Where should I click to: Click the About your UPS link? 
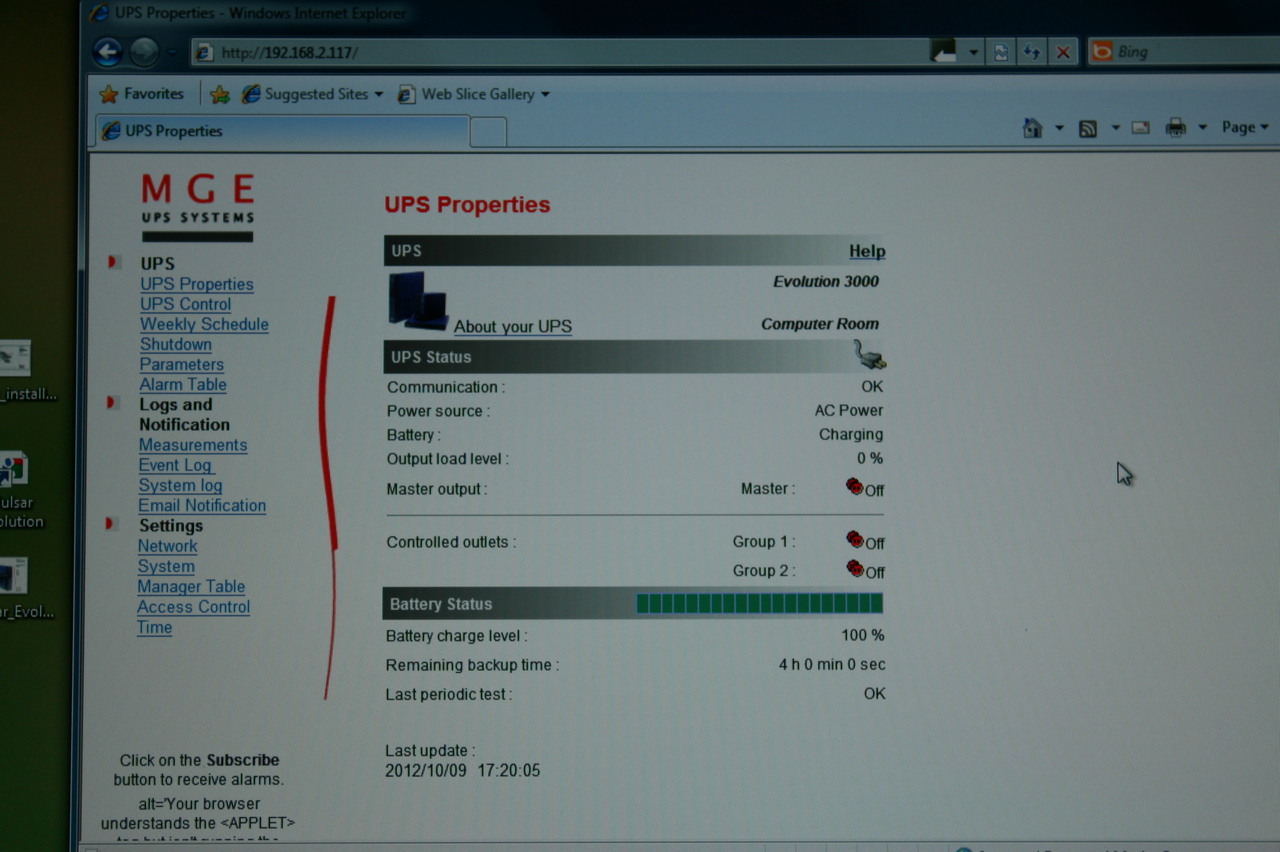tap(513, 326)
